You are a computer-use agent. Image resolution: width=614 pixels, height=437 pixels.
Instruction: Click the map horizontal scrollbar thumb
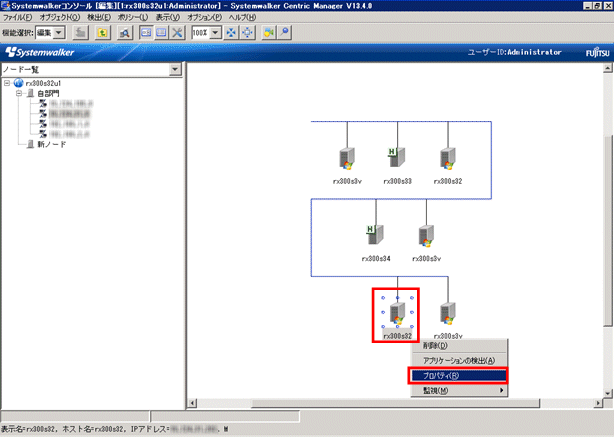395,403
